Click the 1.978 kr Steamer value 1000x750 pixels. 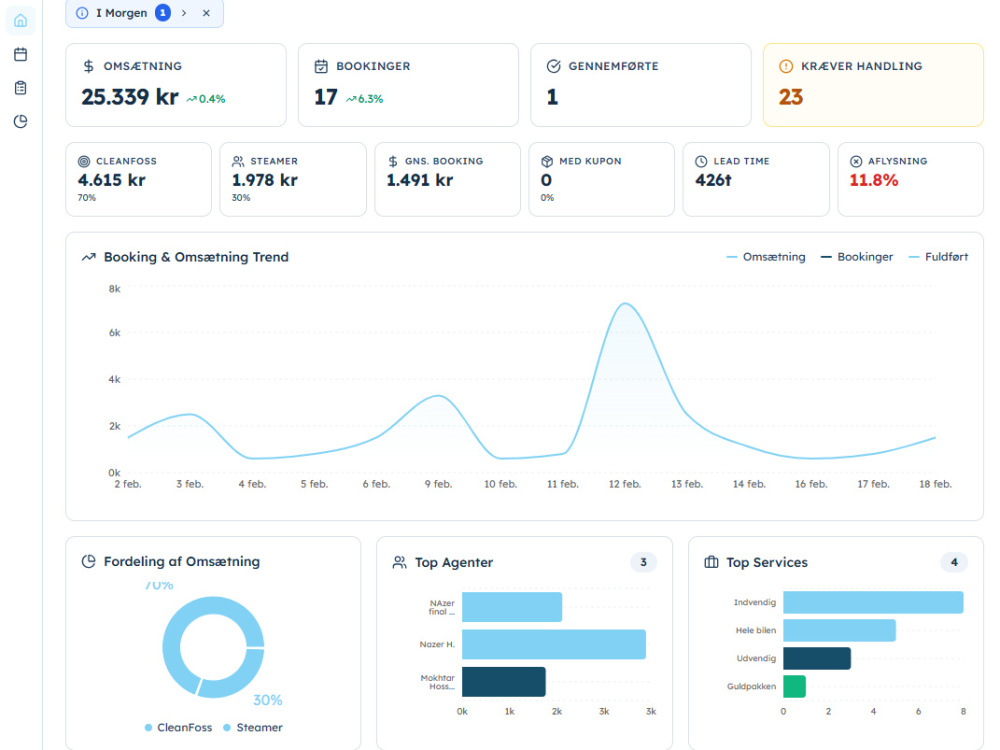point(265,180)
